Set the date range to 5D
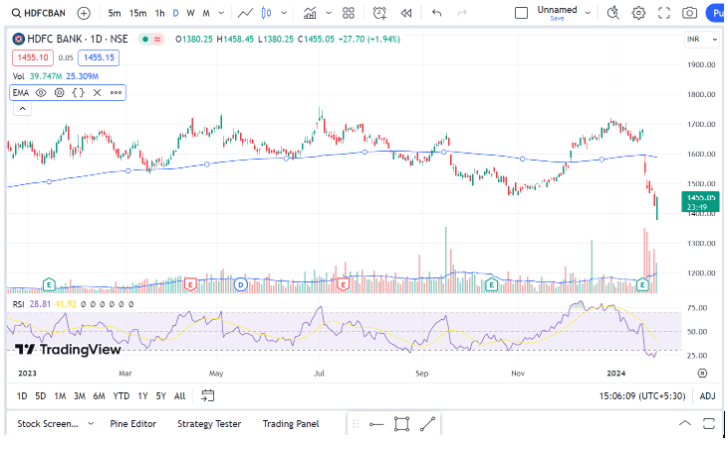 (x=41, y=396)
